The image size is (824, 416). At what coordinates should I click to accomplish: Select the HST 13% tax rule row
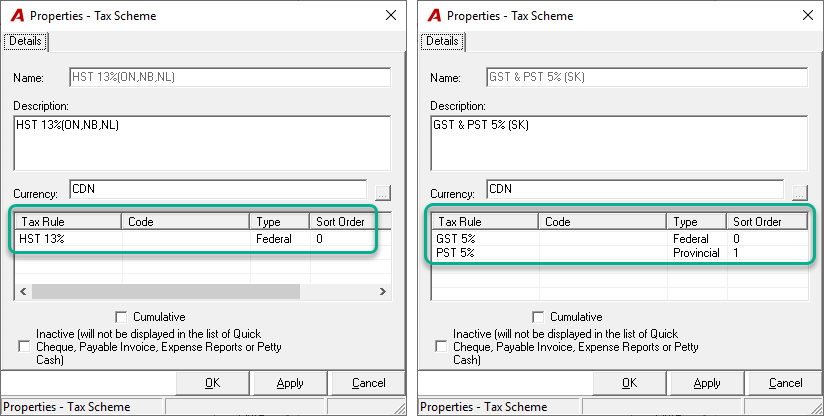click(203, 238)
